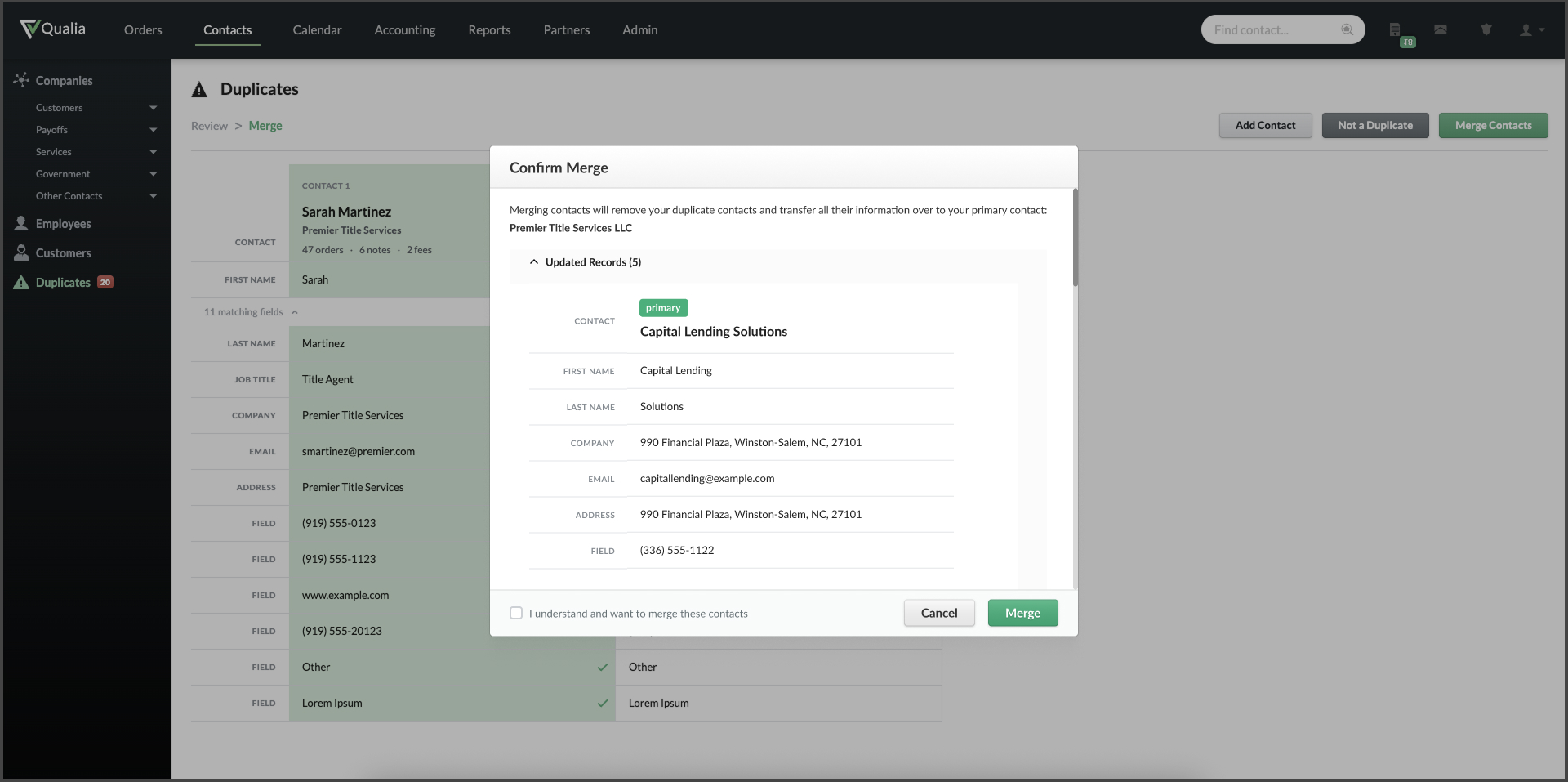The width and height of the screenshot is (1568, 782).
Task: Click the Merge breadcrumb link
Action: click(x=265, y=126)
